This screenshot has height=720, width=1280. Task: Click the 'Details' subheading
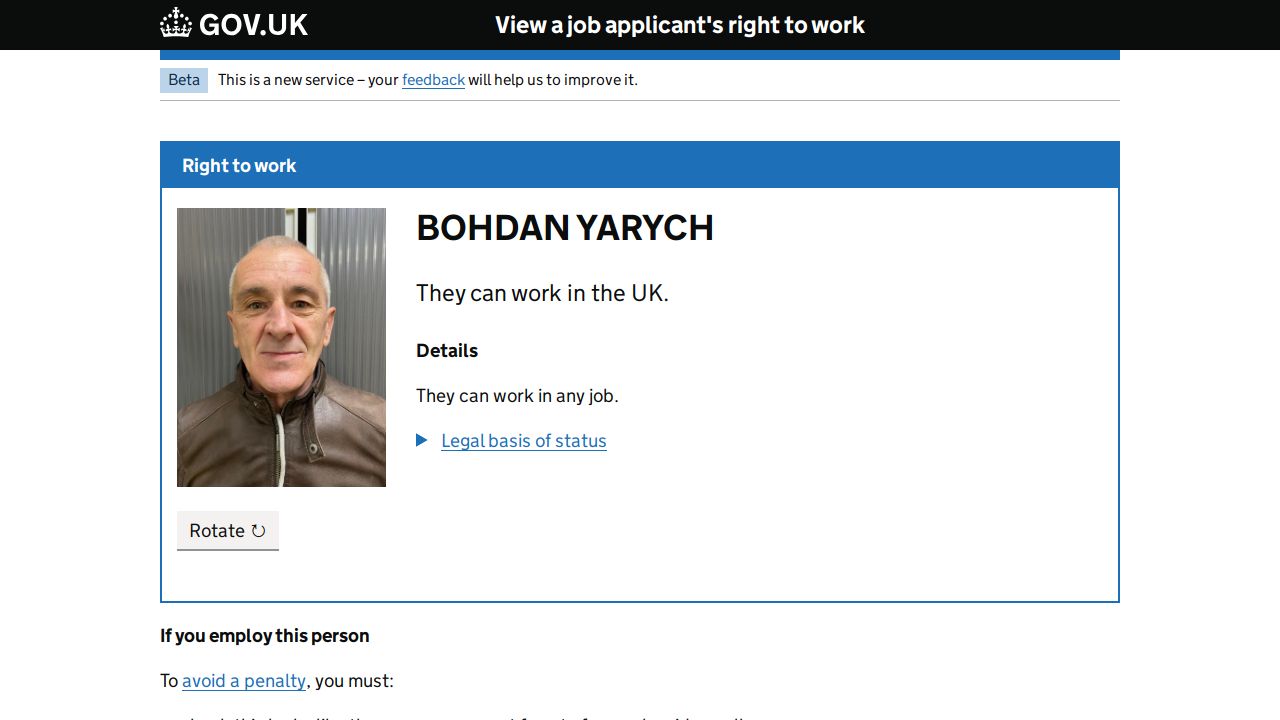pos(447,351)
